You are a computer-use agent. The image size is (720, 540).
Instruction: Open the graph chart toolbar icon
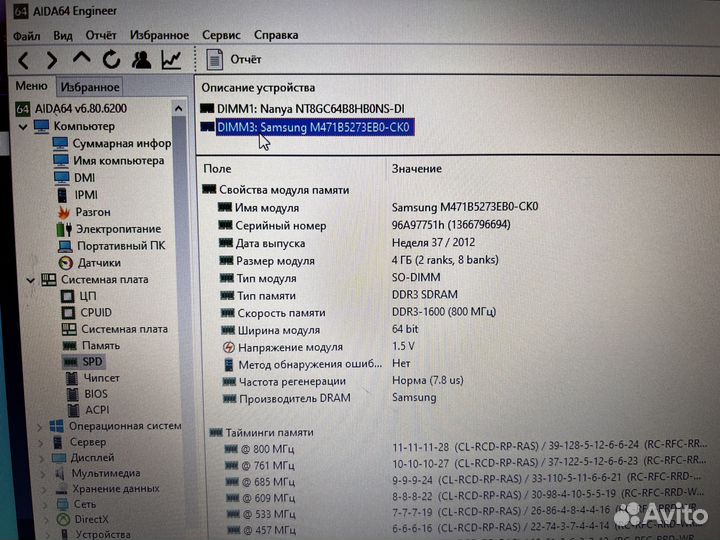171,60
